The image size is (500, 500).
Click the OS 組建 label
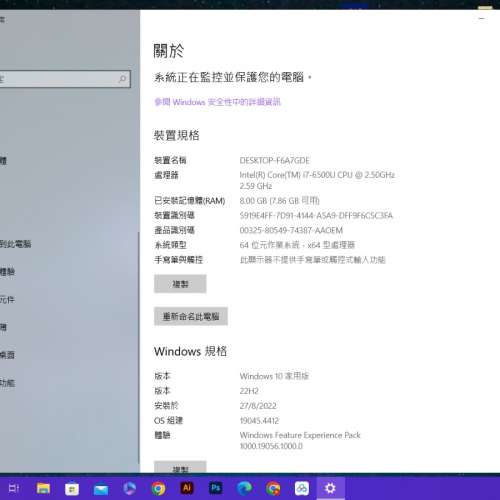(168, 420)
